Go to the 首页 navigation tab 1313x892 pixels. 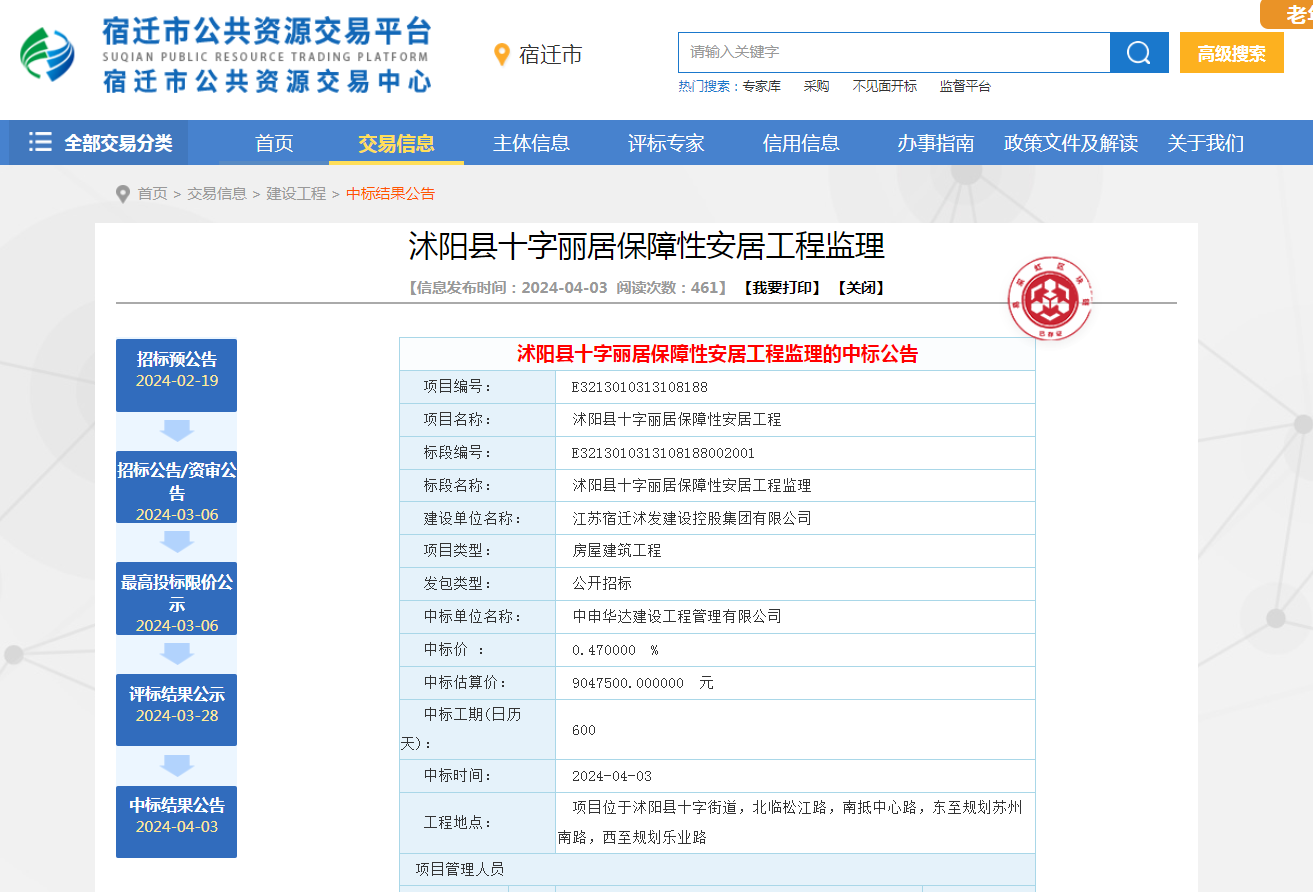click(274, 143)
